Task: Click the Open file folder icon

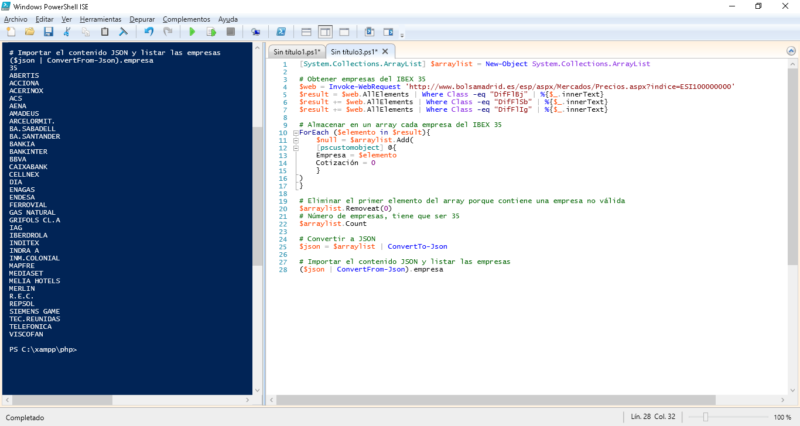Action: pyautogui.click(x=28, y=32)
